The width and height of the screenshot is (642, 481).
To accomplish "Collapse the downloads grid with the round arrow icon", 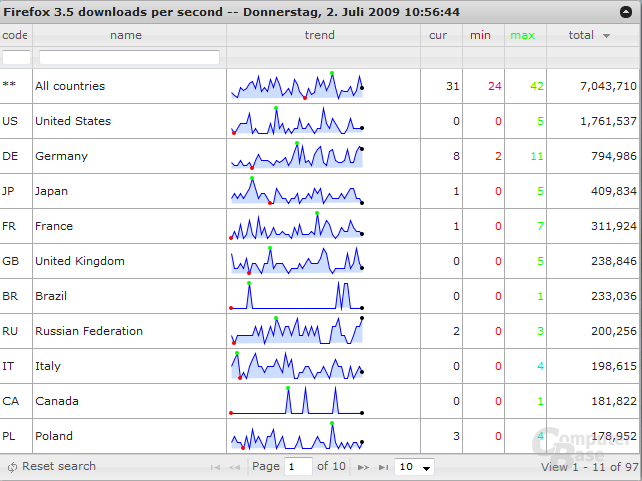I will (626, 12).
